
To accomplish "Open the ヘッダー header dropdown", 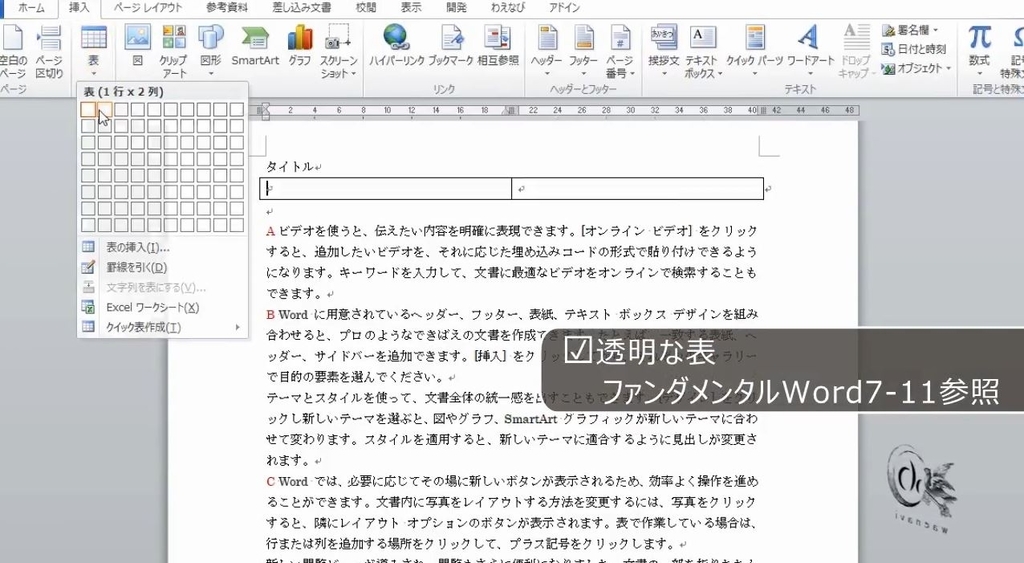I will pos(547,51).
